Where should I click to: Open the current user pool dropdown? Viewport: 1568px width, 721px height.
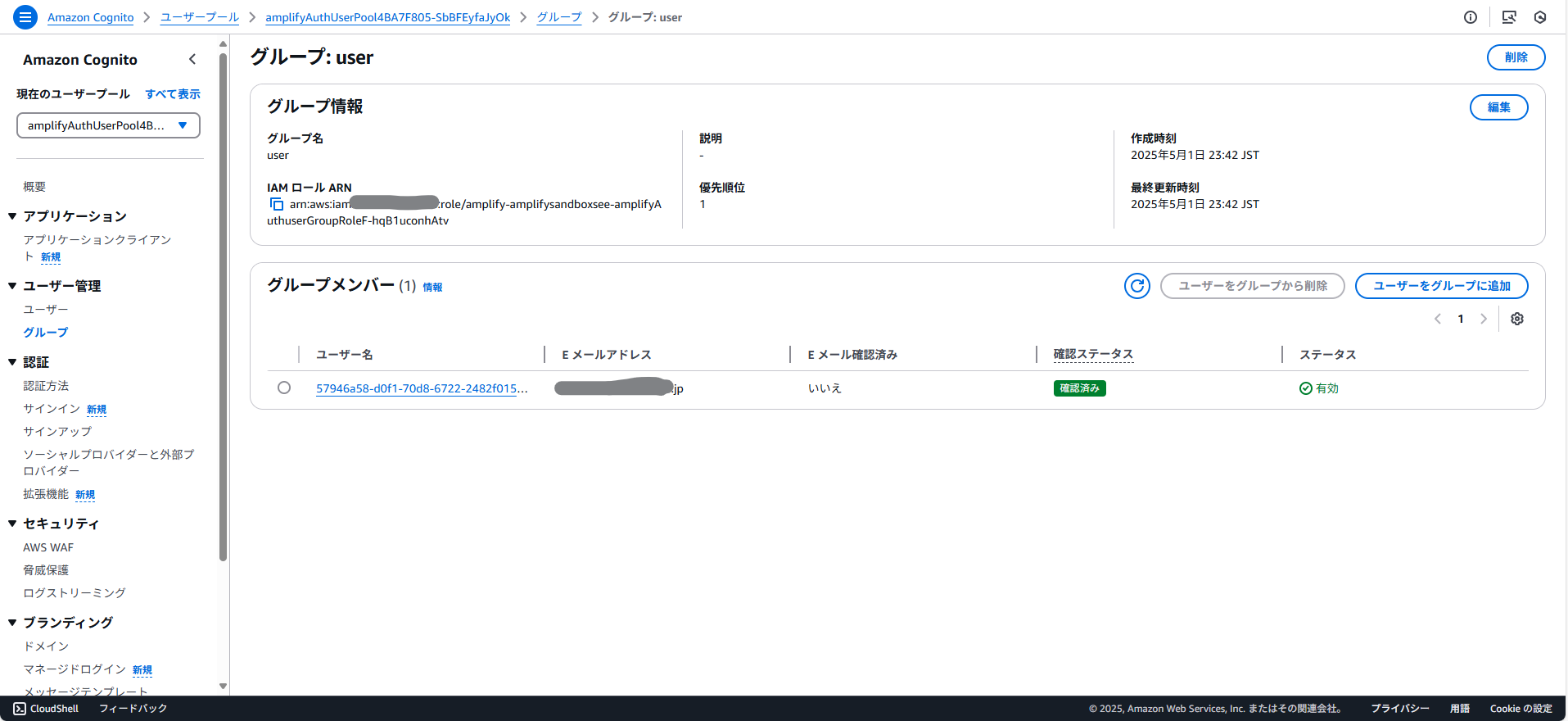(108, 125)
